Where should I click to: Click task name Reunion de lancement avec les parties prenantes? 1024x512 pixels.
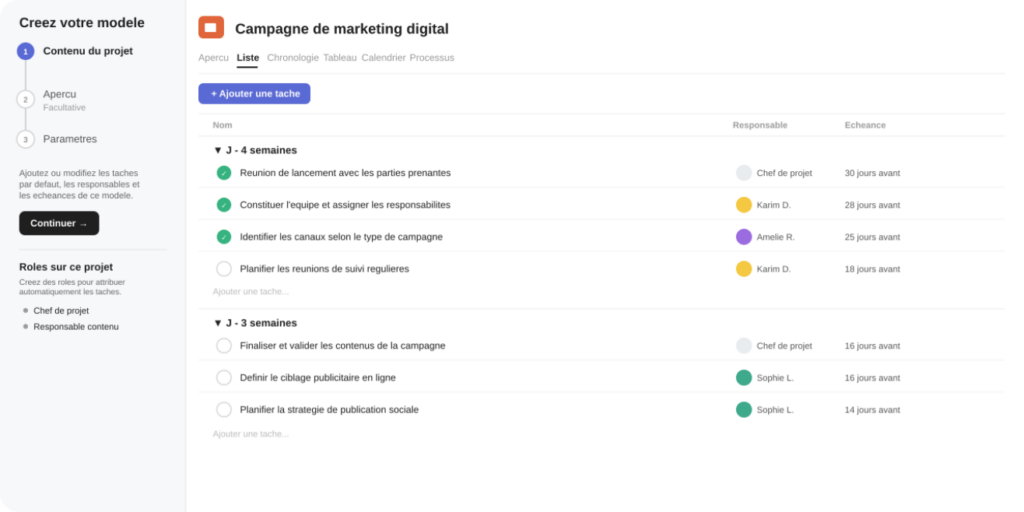(345, 173)
